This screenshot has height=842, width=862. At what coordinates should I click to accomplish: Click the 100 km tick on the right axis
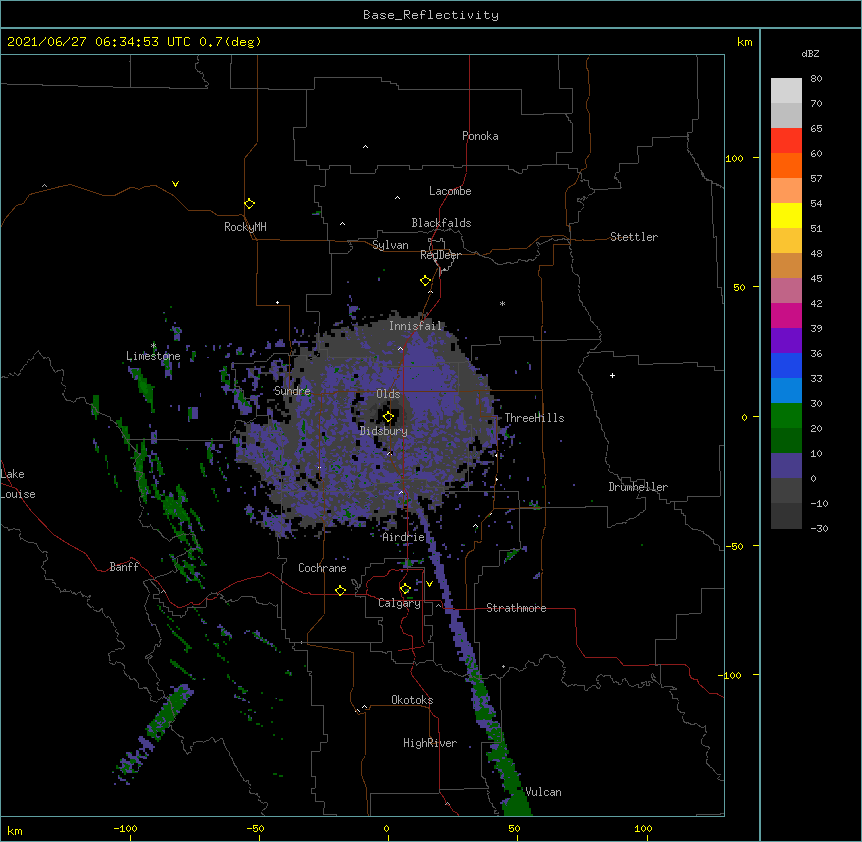pyautogui.click(x=734, y=158)
